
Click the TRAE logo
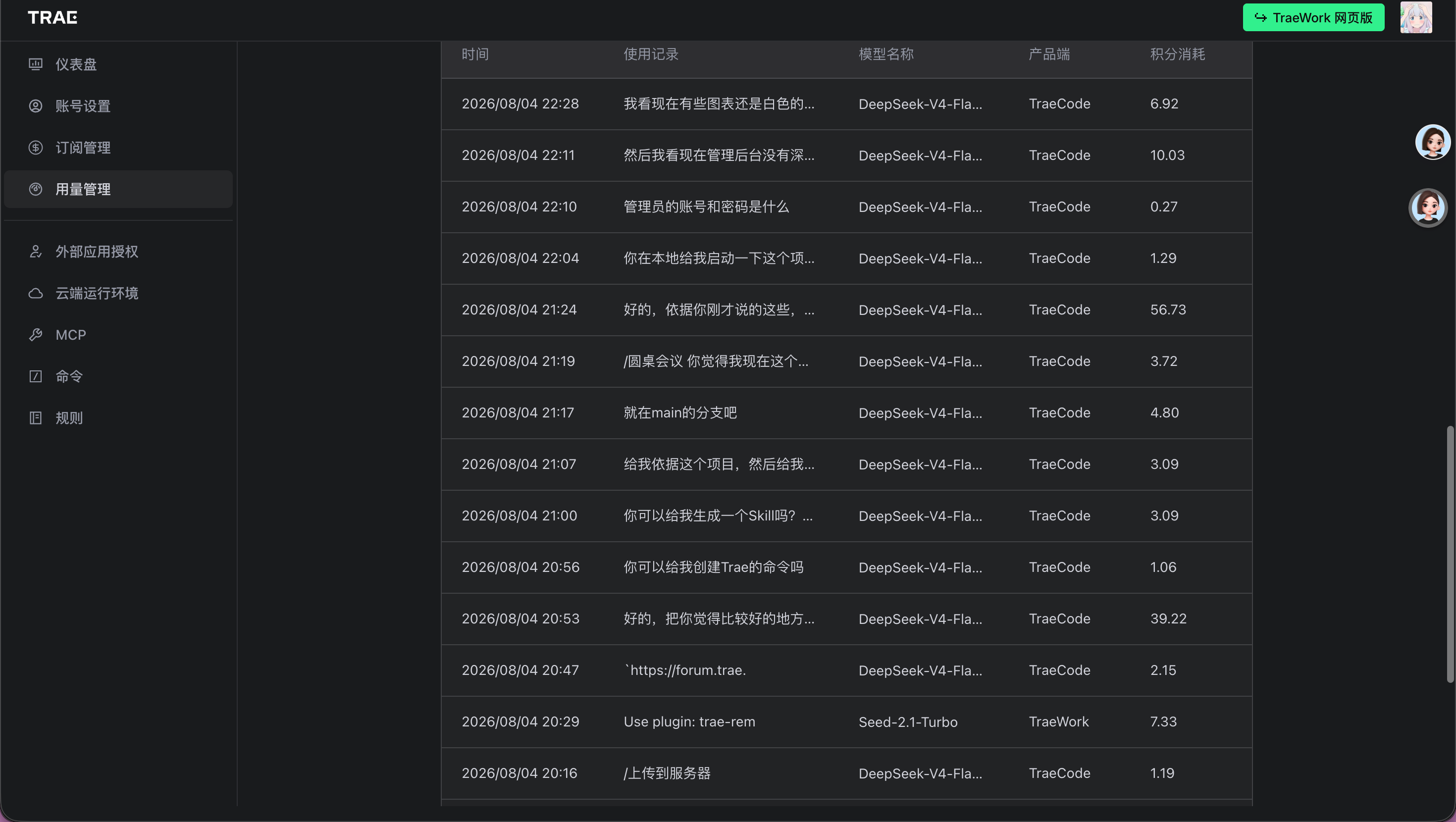pos(52,17)
